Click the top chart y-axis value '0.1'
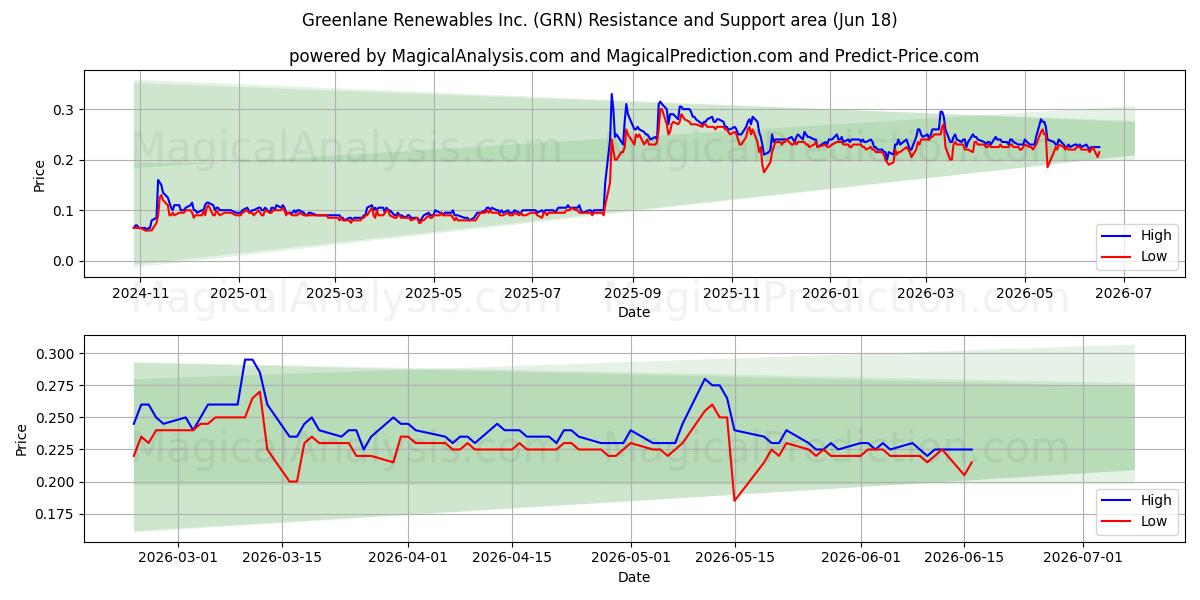The height and width of the screenshot is (600, 1200). (65, 211)
